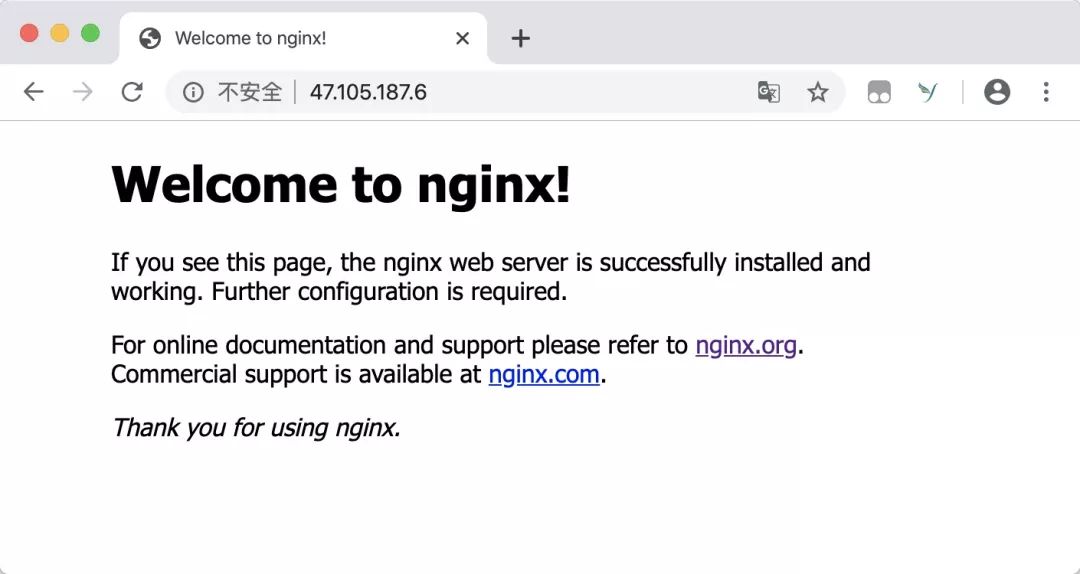Click the green leaf extension icon
Image resolution: width=1080 pixels, height=574 pixels.
[x=928, y=92]
